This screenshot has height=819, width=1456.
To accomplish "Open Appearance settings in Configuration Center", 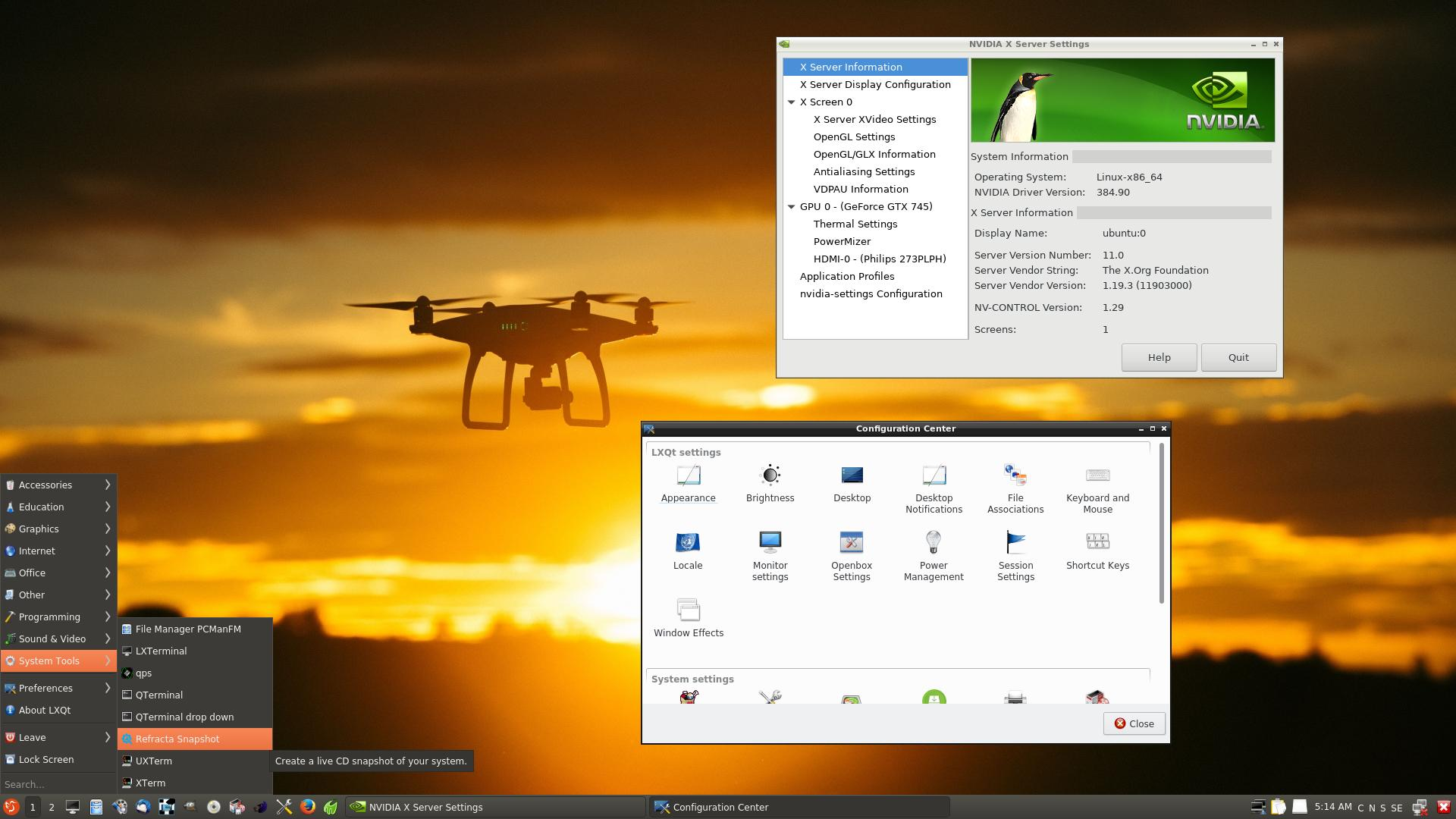I will pos(688,484).
